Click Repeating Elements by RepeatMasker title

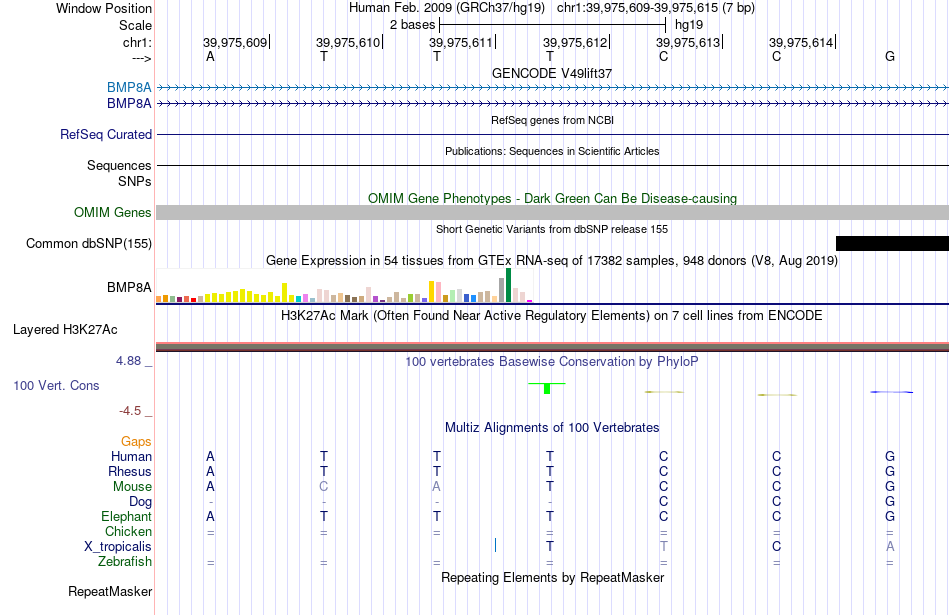coord(553,577)
